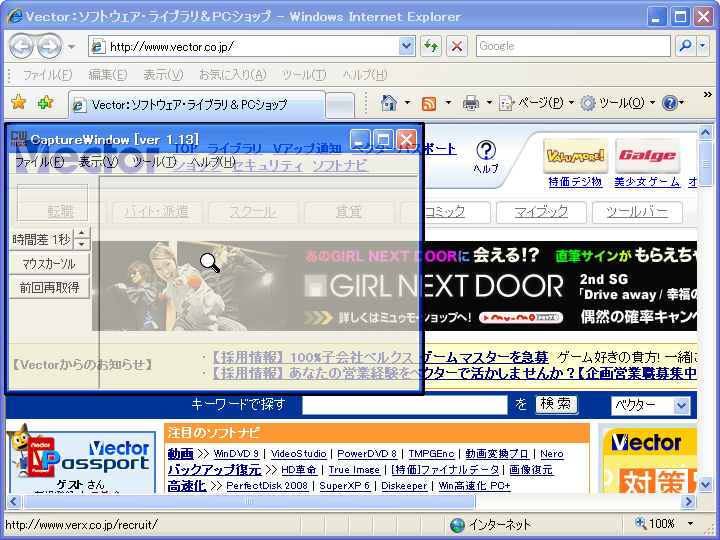Click the horizontal scrollbar right arrow
The image size is (720, 540).
pyautogui.click(x=688, y=501)
